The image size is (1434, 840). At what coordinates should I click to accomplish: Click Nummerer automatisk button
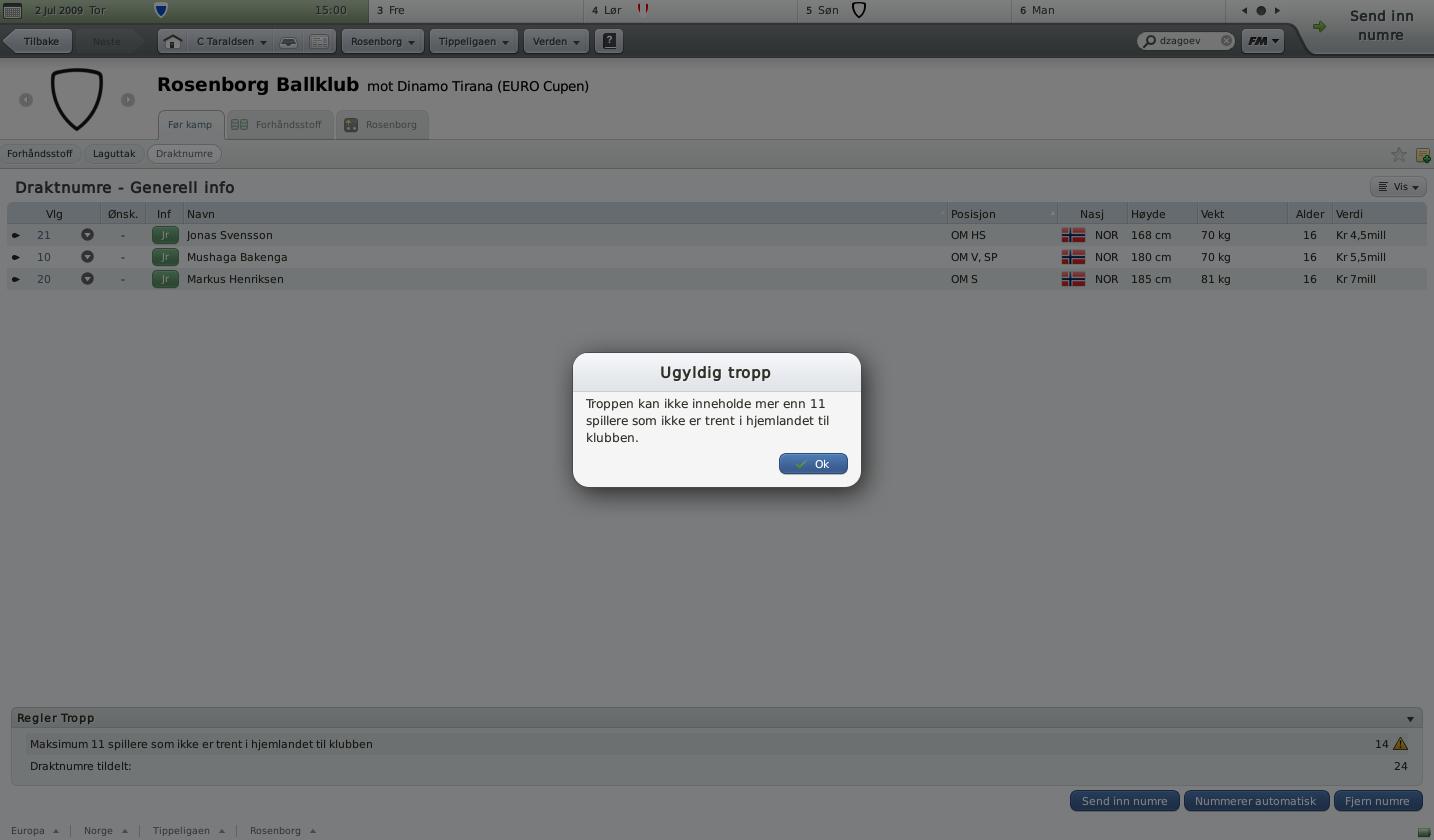pos(1255,801)
